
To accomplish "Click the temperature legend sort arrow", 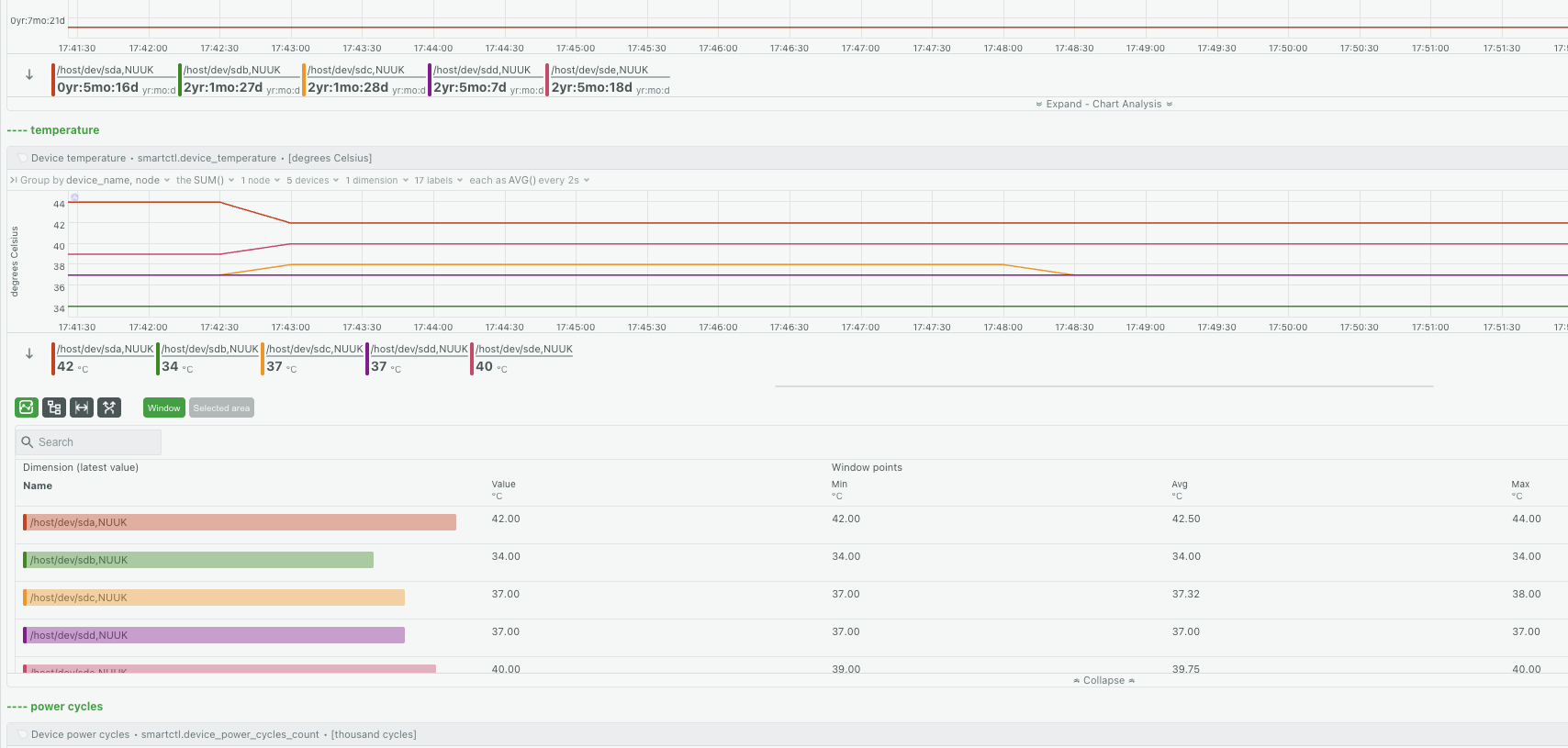I will point(29,353).
